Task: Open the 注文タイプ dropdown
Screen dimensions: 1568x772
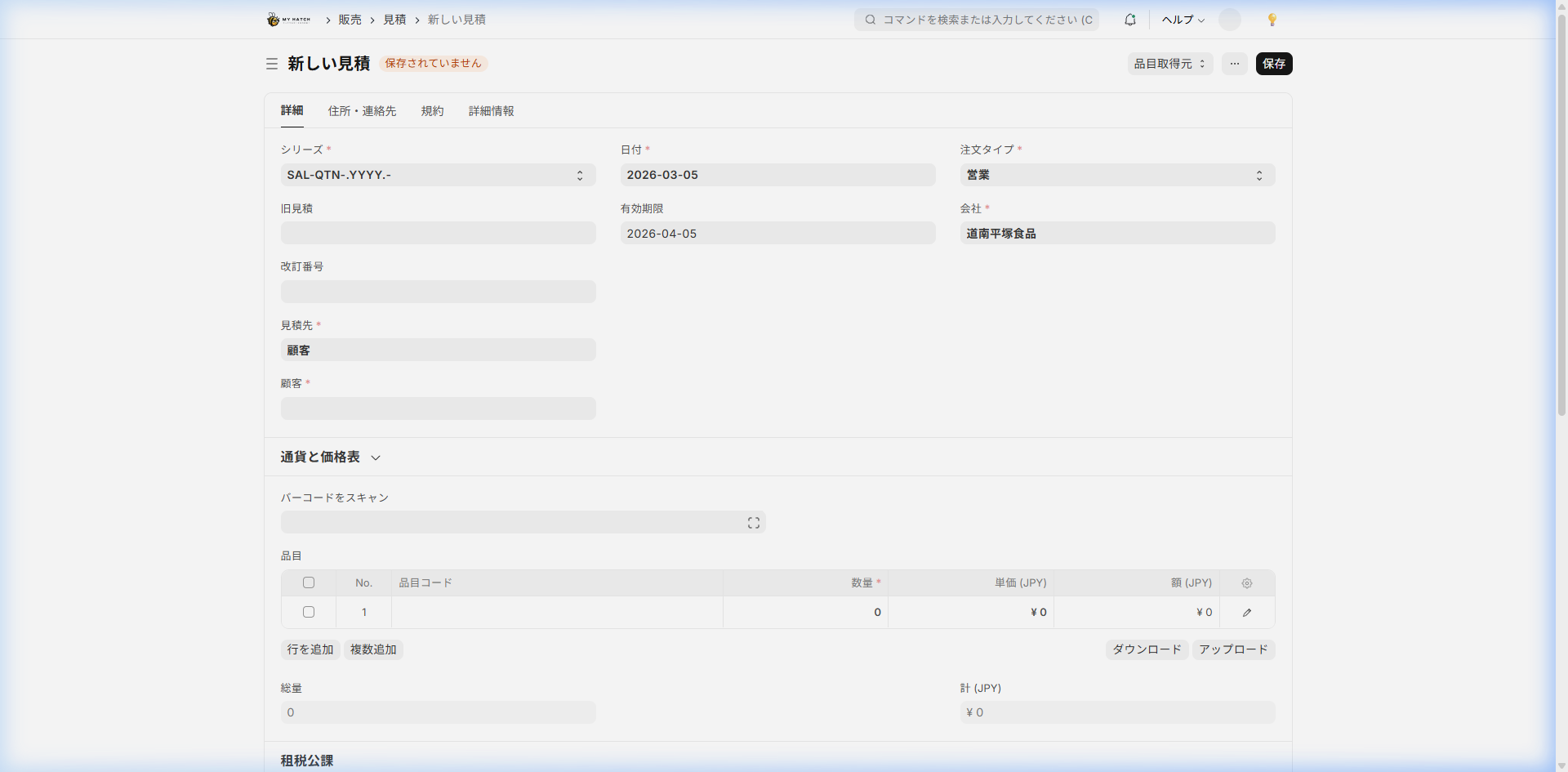Action: click(1116, 175)
